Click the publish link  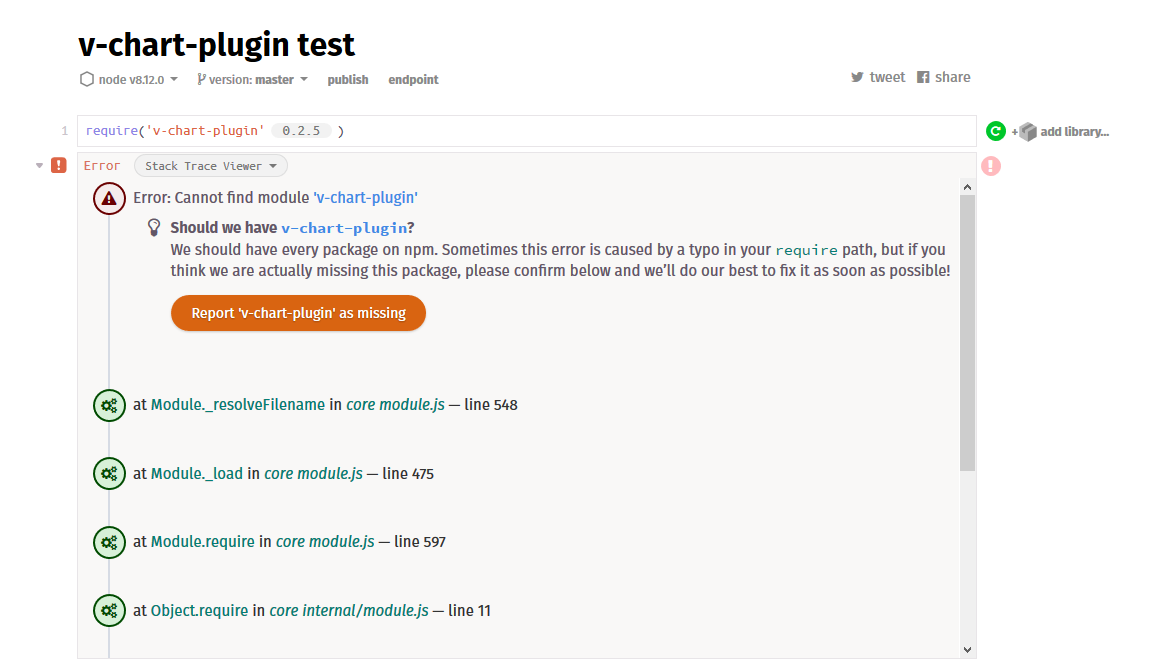[x=348, y=79]
